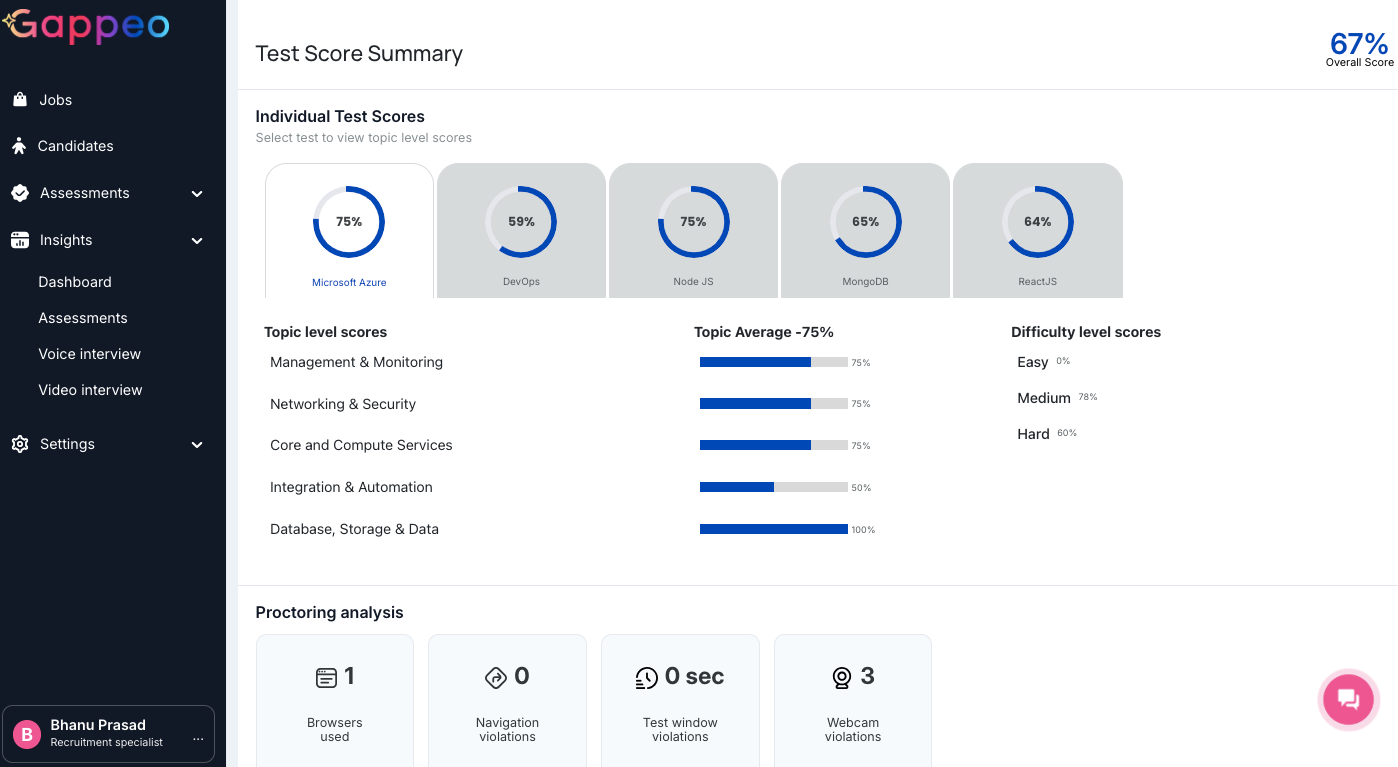Screen dimensions: 1398x767
Task: Expand the Assessments menu chevron
Action: tap(197, 194)
